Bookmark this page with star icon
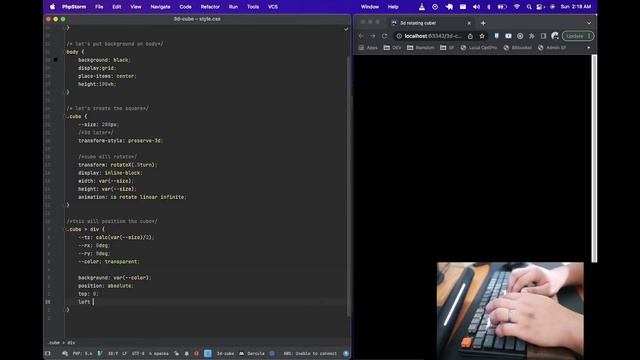The image size is (640, 360). pos(482,36)
